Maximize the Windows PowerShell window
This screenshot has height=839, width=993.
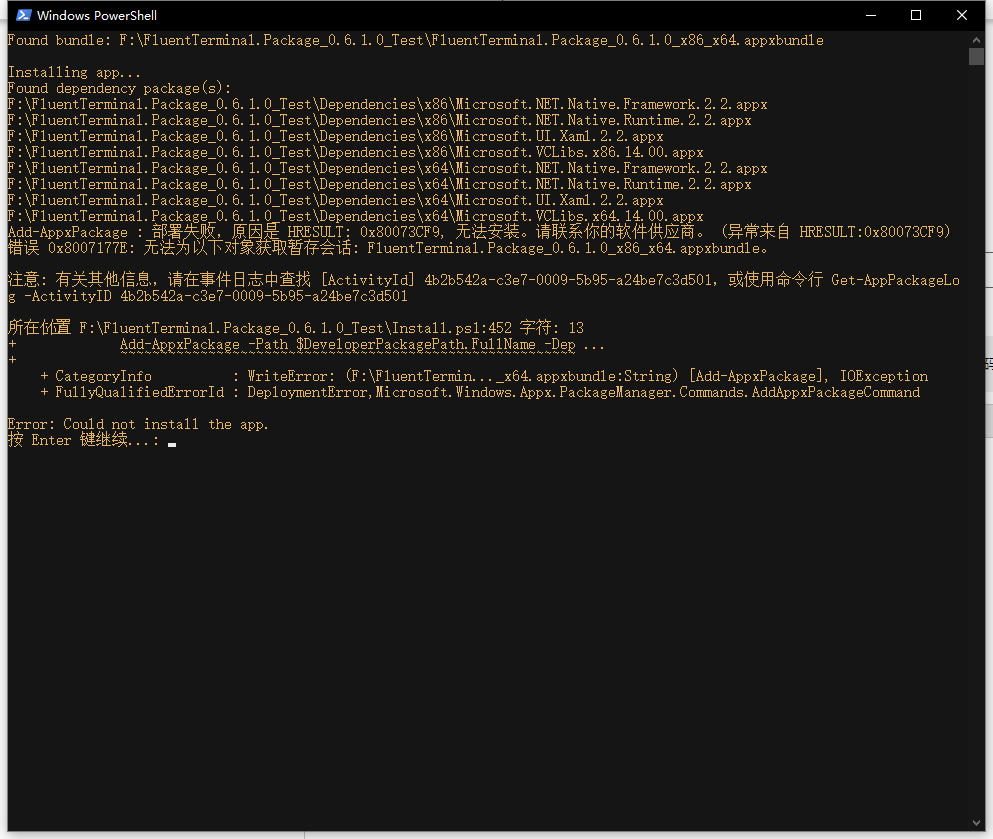tap(916, 15)
